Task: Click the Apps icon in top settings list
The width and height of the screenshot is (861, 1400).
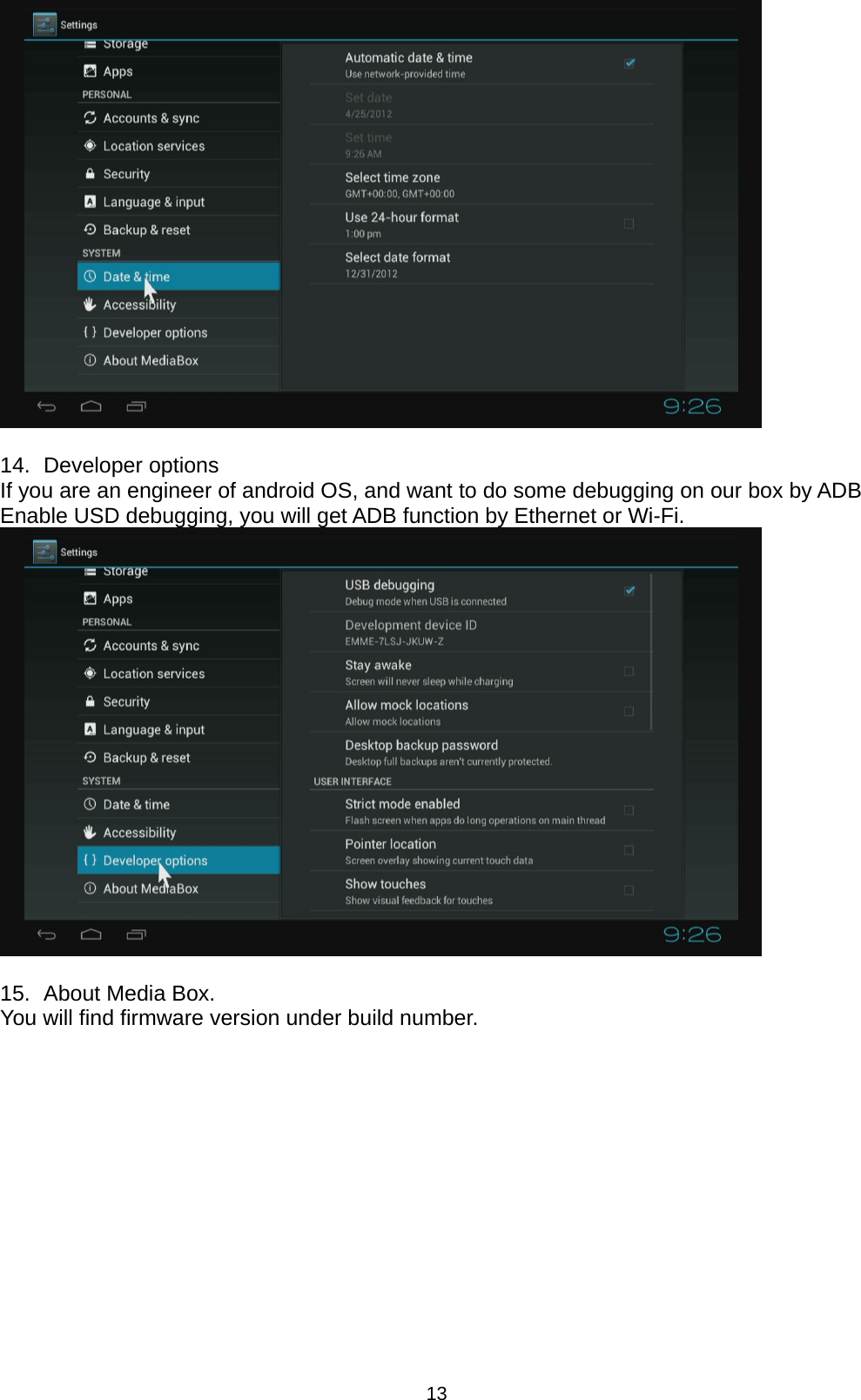Action: pos(90,71)
